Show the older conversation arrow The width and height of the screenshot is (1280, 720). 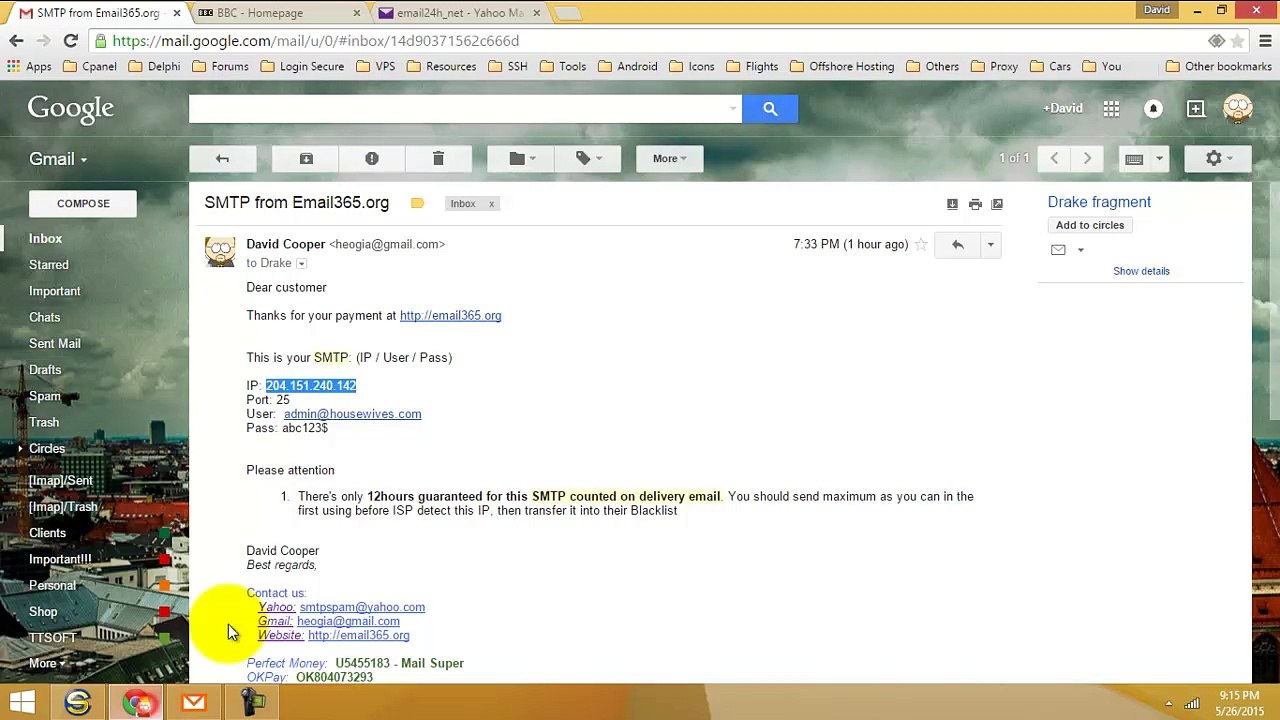pos(1087,158)
